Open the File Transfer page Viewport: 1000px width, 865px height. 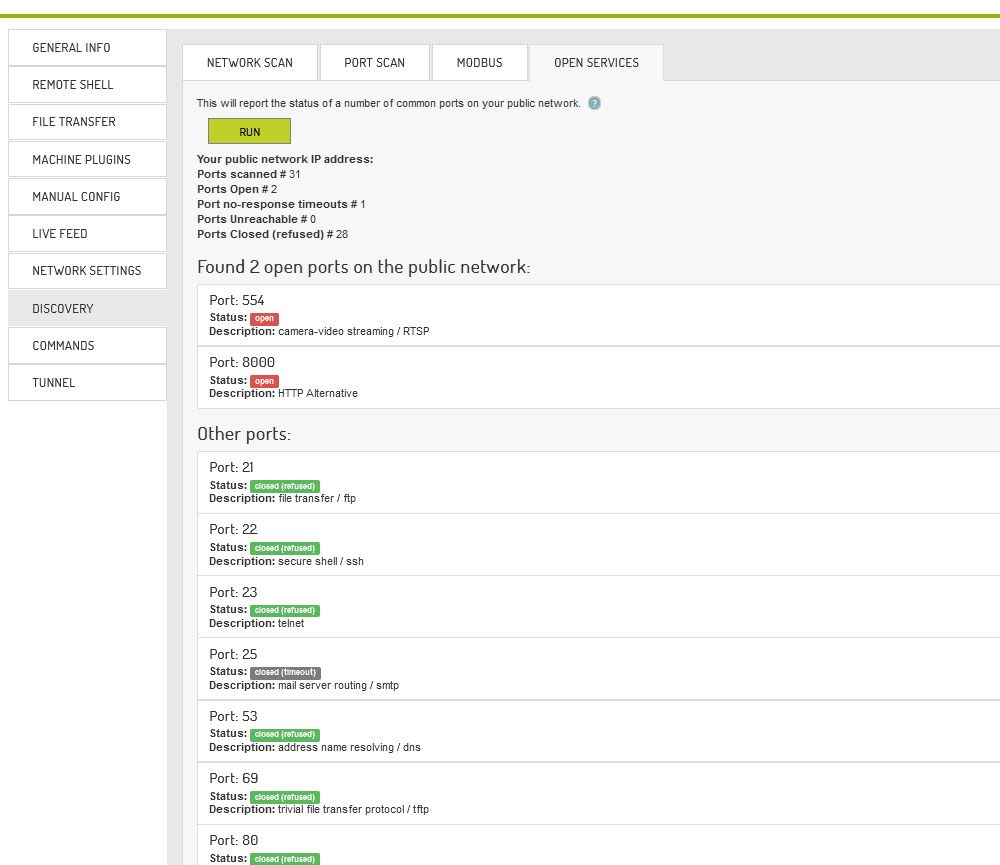pos(87,122)
